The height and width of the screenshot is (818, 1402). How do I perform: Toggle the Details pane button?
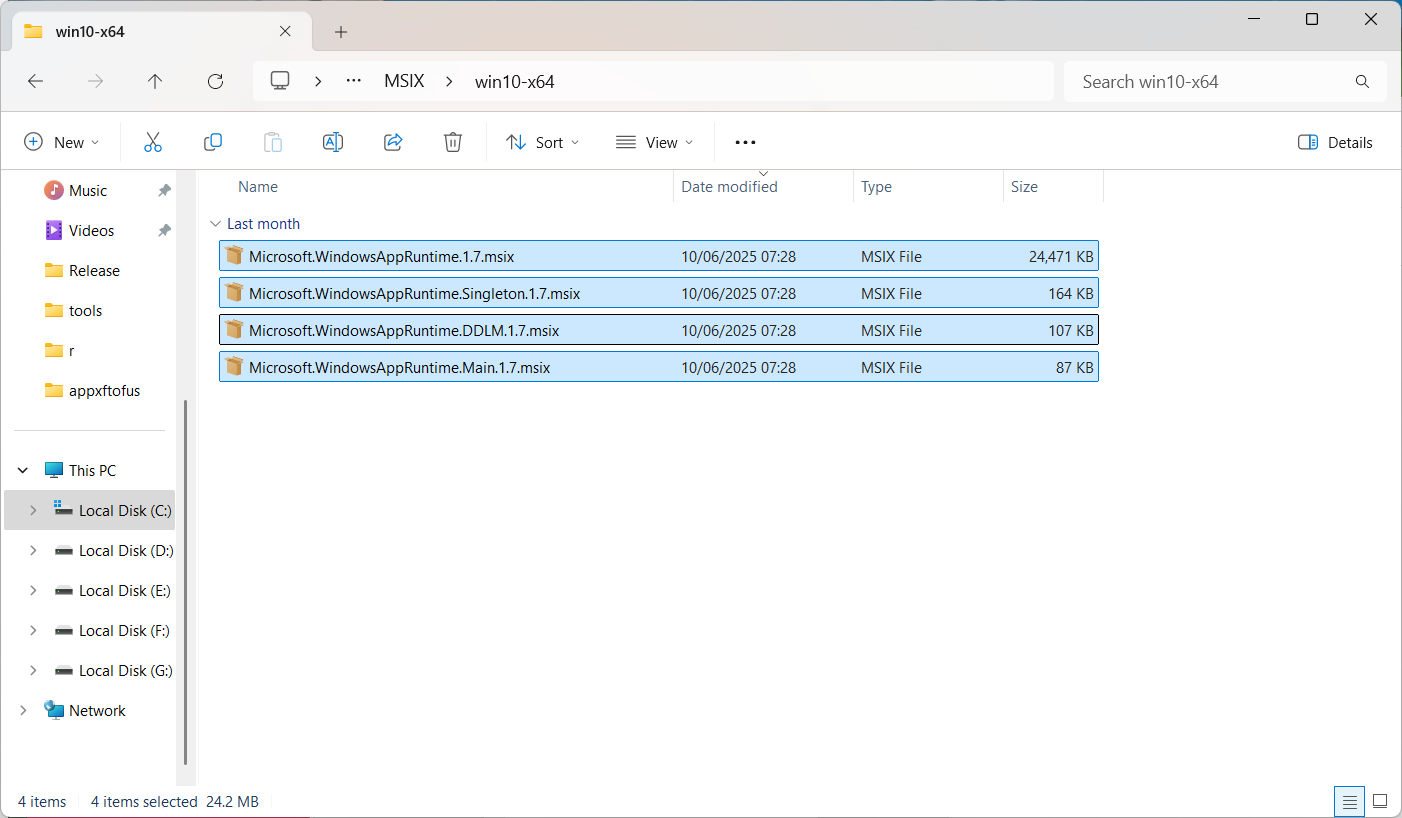[x=1335, y=142]
